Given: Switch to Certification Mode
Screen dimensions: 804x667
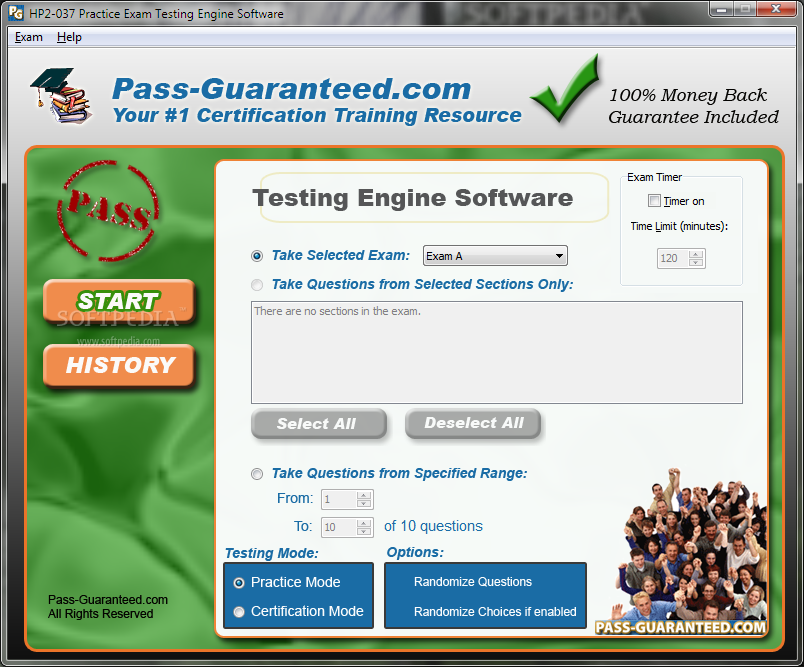Looking at the screenshot, I should pyautogui.click(x=239, y=612).
